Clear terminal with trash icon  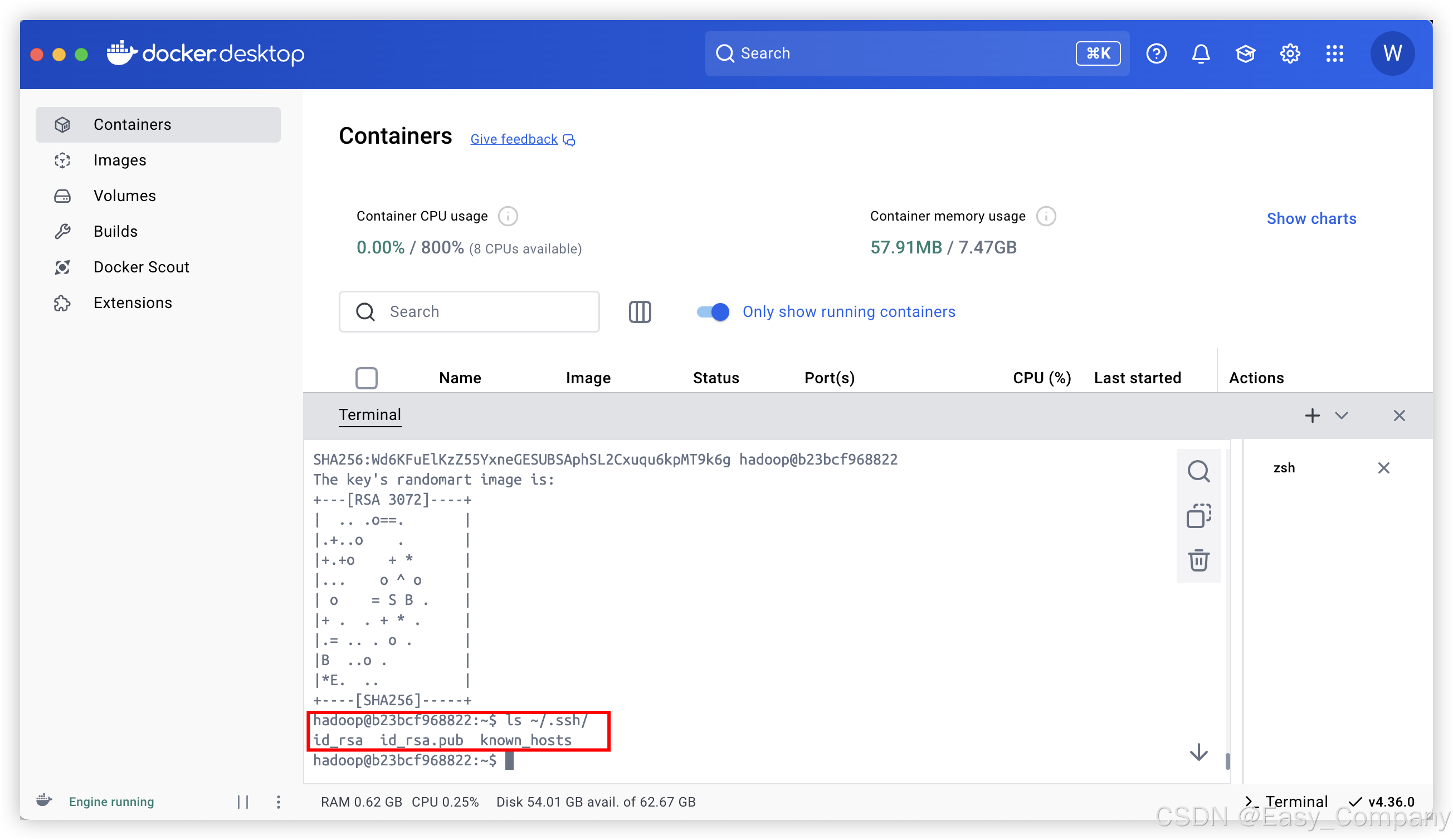1198,560
